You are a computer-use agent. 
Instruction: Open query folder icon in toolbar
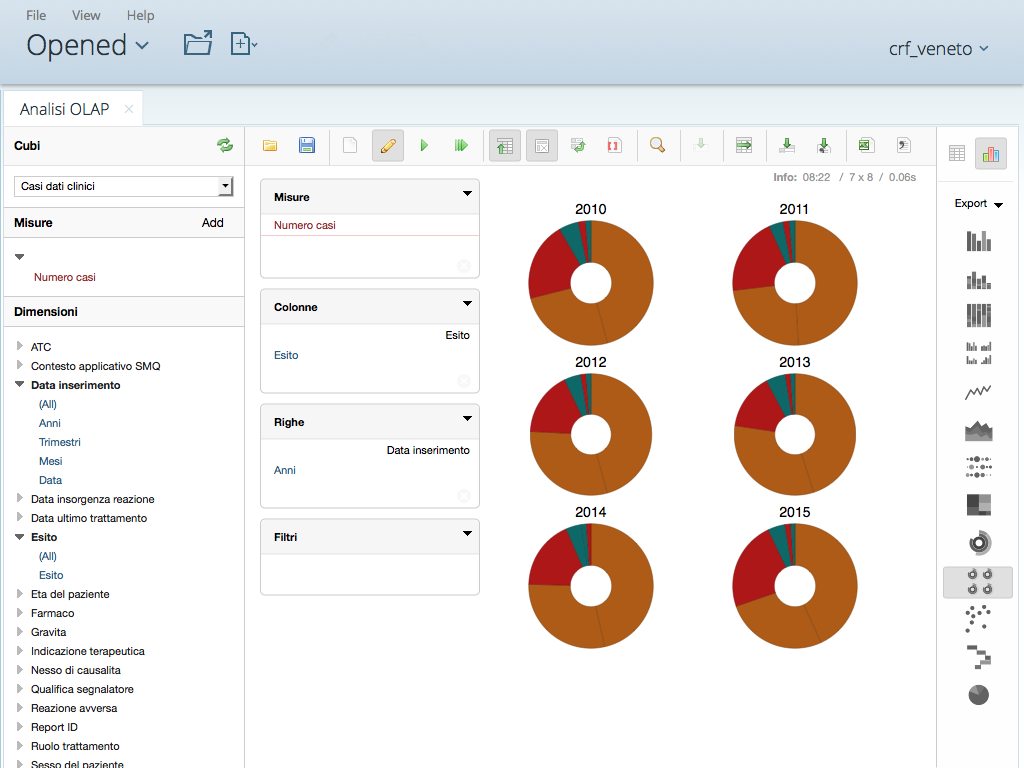270,146
